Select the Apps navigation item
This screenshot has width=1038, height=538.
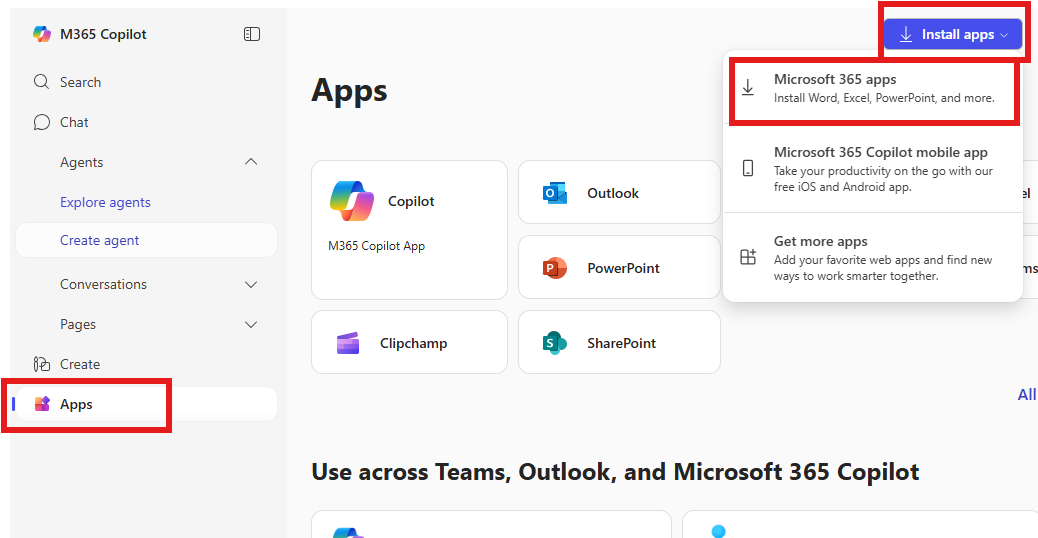tap(76, 404)
